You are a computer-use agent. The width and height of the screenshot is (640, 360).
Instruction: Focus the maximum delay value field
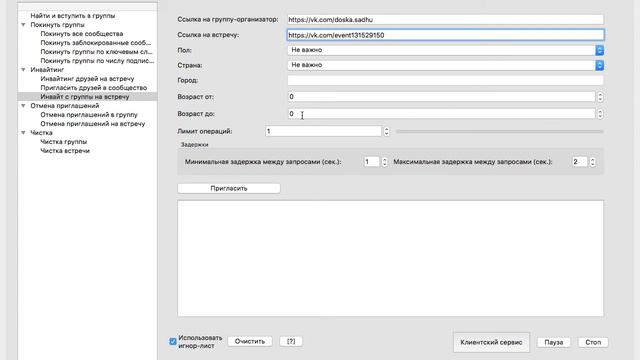[580, 162]
